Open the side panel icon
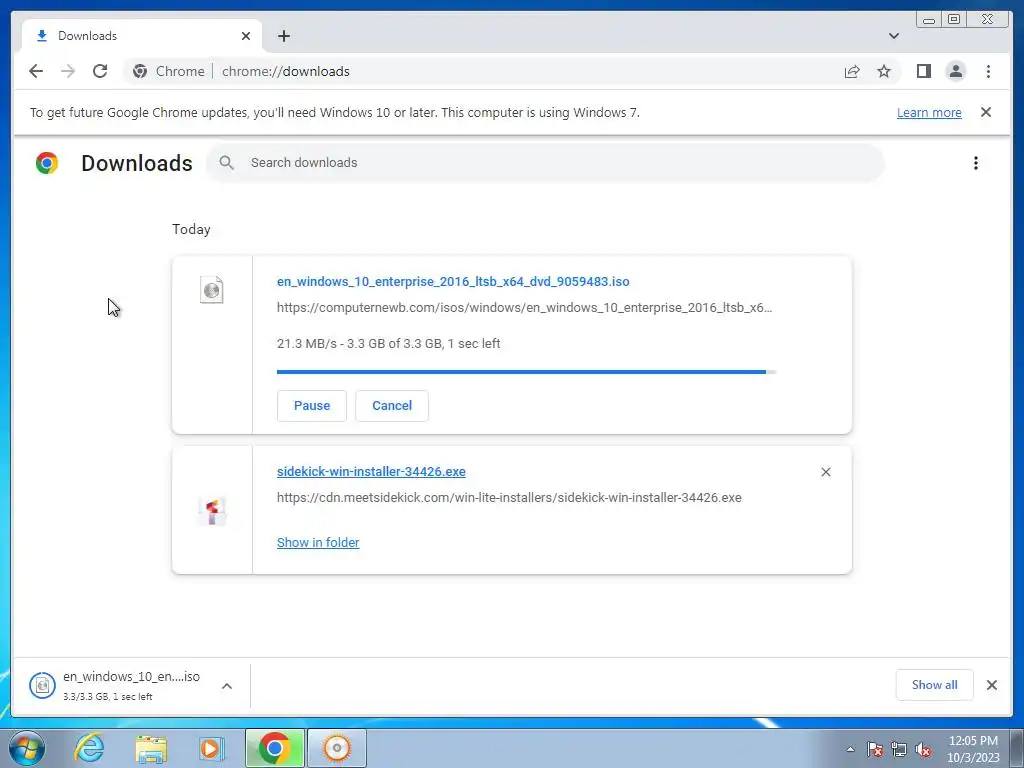Screen dimensions: 1024x768 tap(923, 71)
